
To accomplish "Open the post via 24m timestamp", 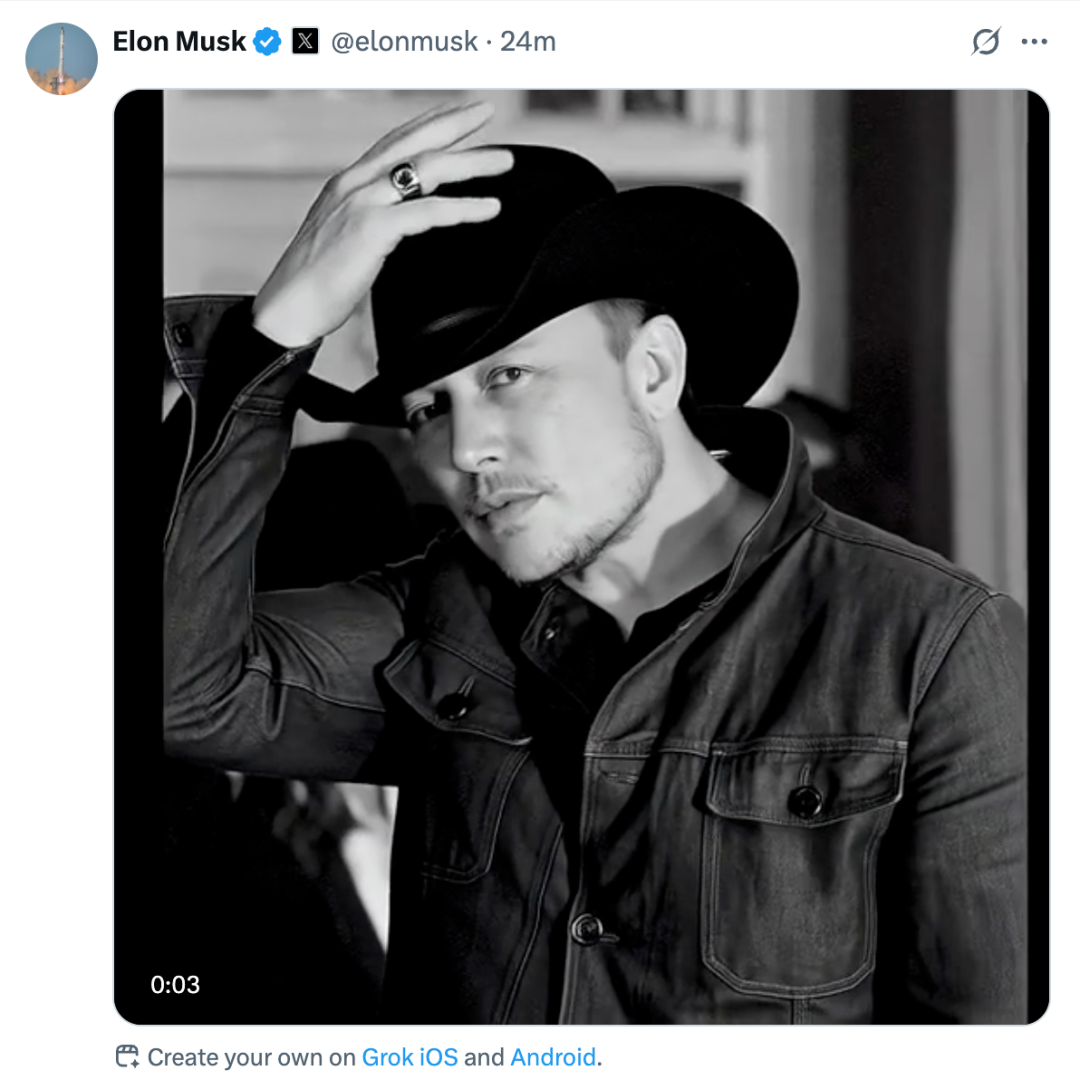I will (528, 42).
